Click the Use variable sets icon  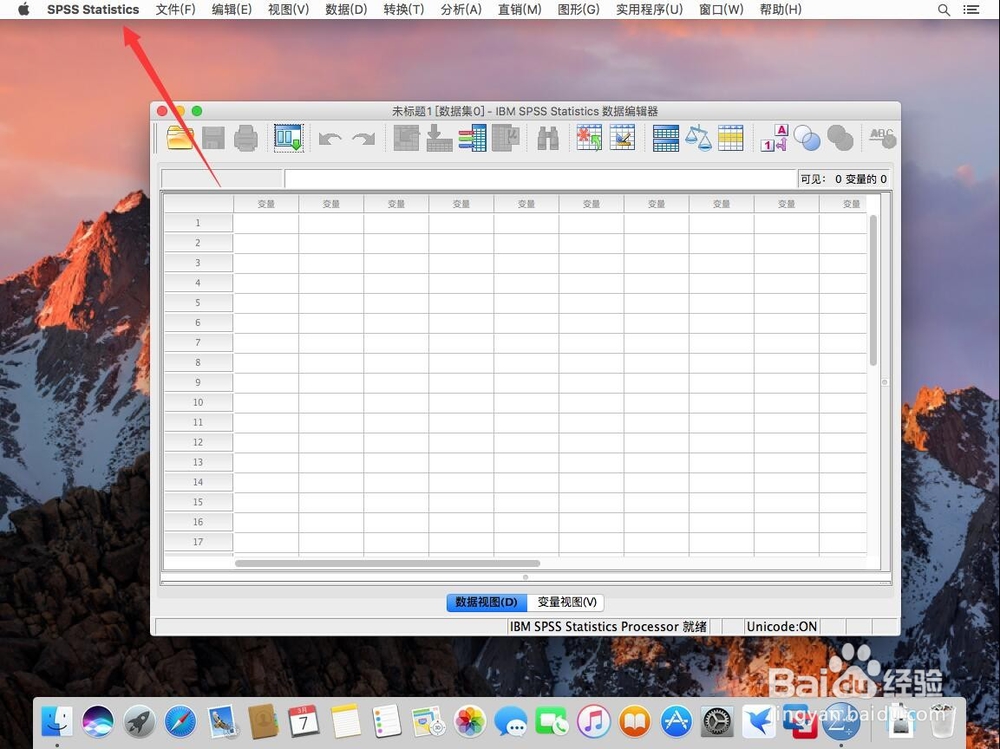[x=807, y=138]
